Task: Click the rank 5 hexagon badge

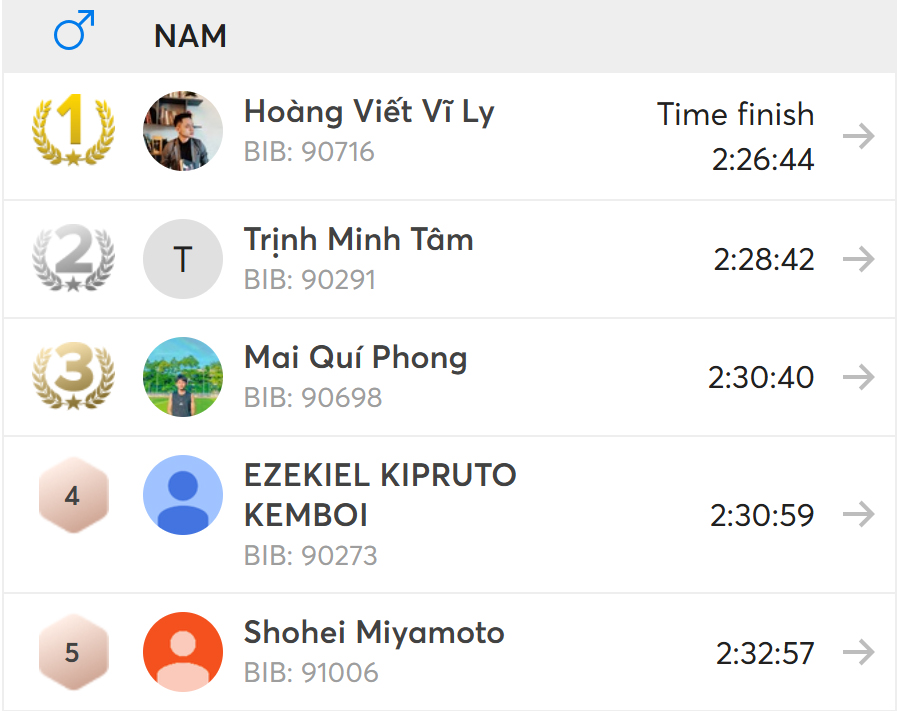Action: point(73,651)
